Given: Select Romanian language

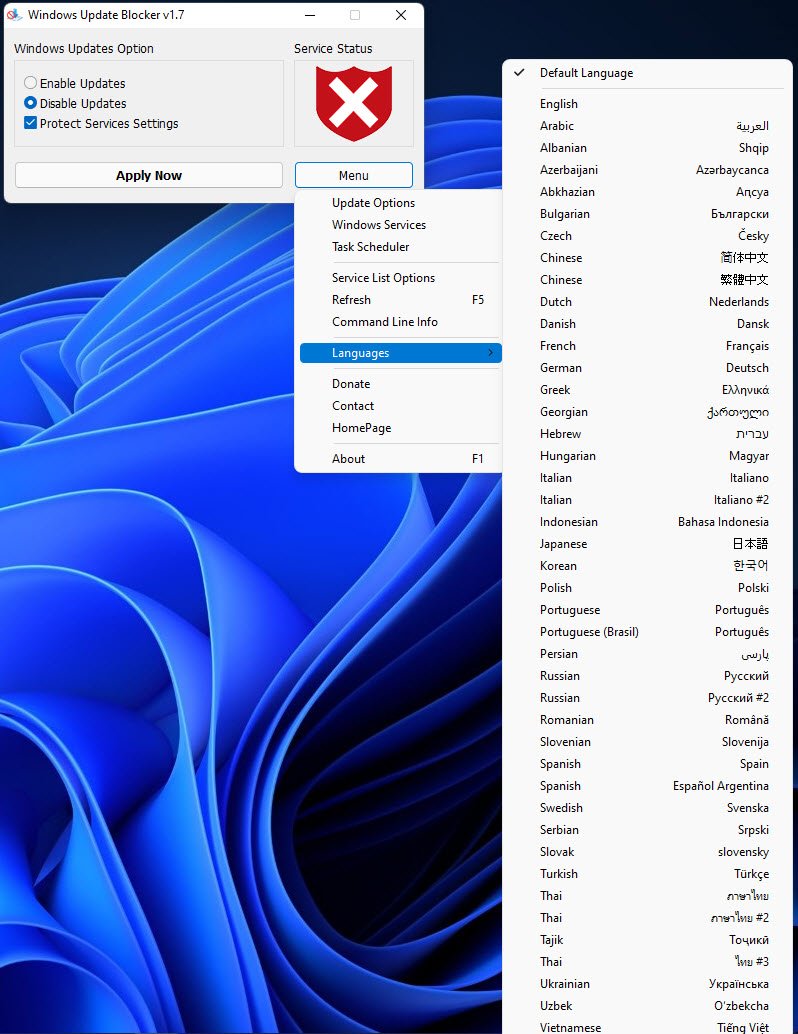Looking at the screenshot, I should click(647, 720).
